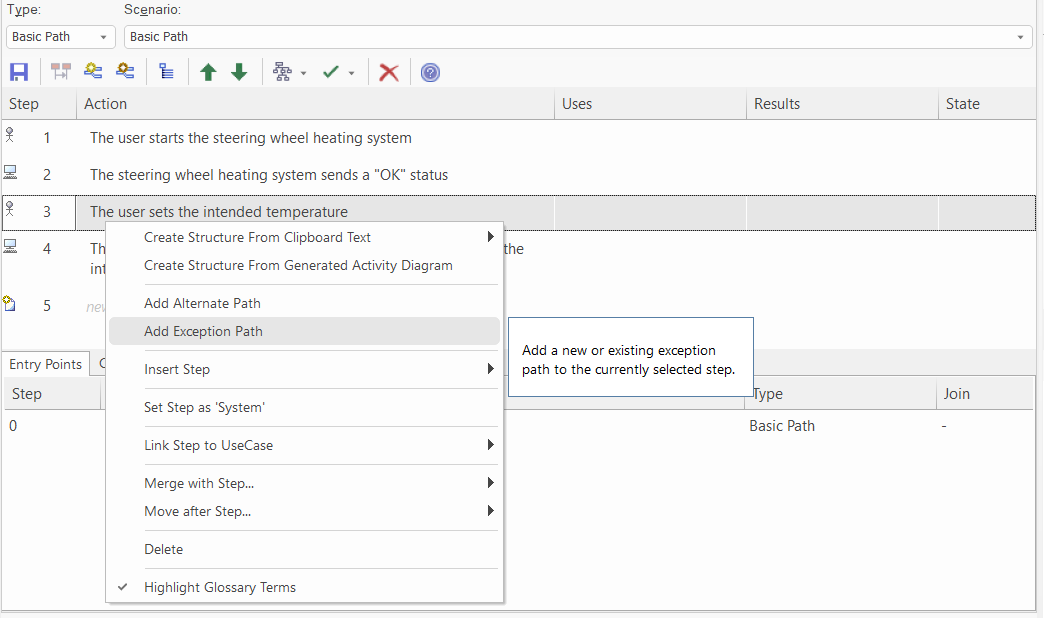This screenshot has width=1044, height=618.
Task: Click the green move step down arrow
Action: coord(239,72)
